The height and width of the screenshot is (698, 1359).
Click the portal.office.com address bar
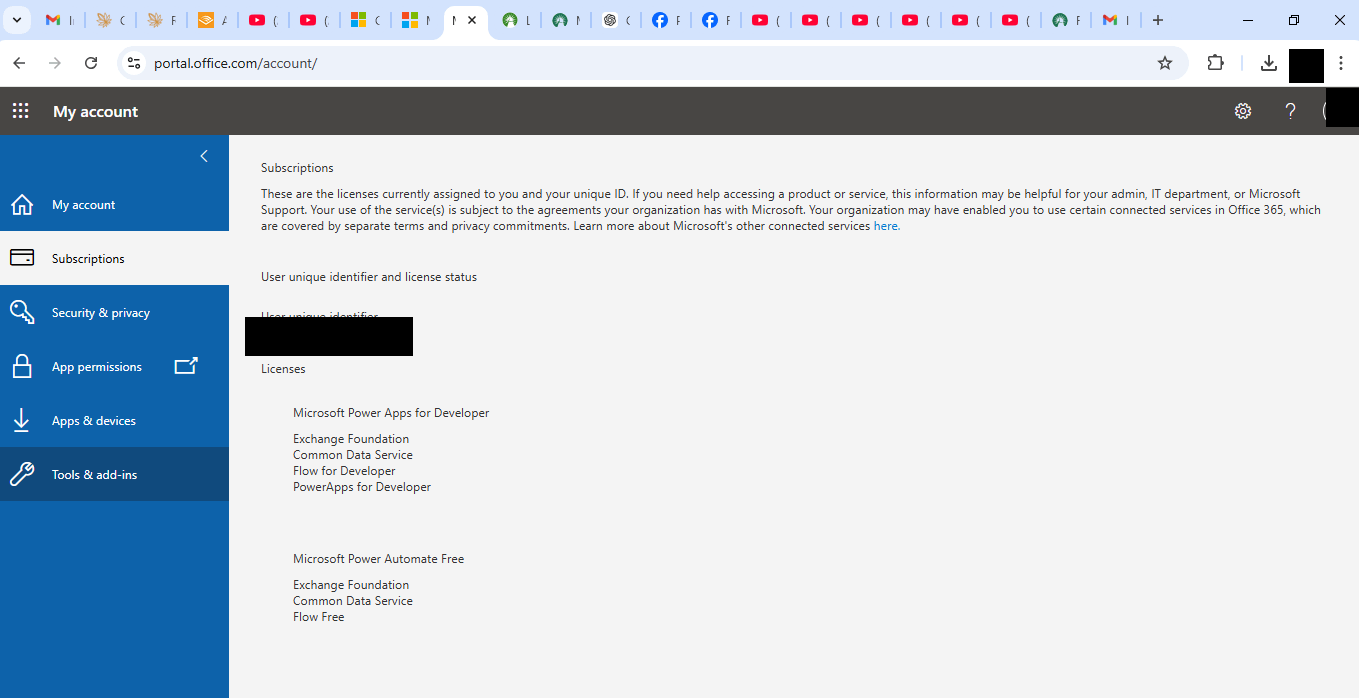650,63
